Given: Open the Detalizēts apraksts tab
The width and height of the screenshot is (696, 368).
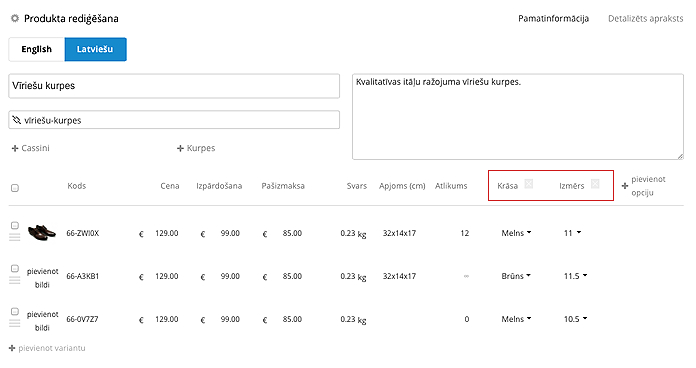Looking at the screenshot, I should [645, 19].
